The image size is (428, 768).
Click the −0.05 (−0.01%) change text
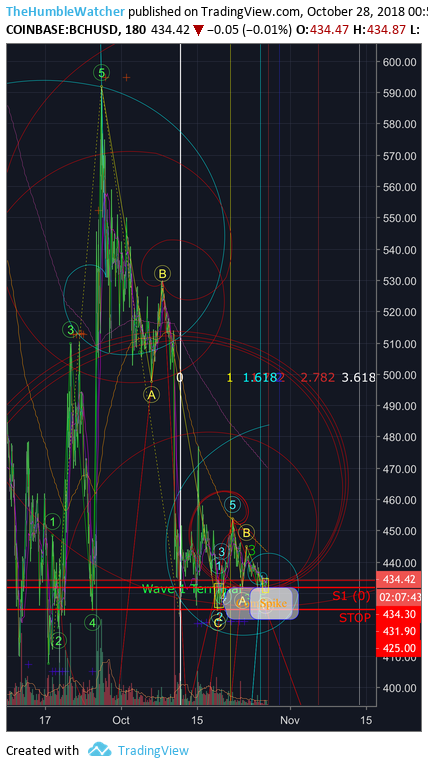coord(250,30)
